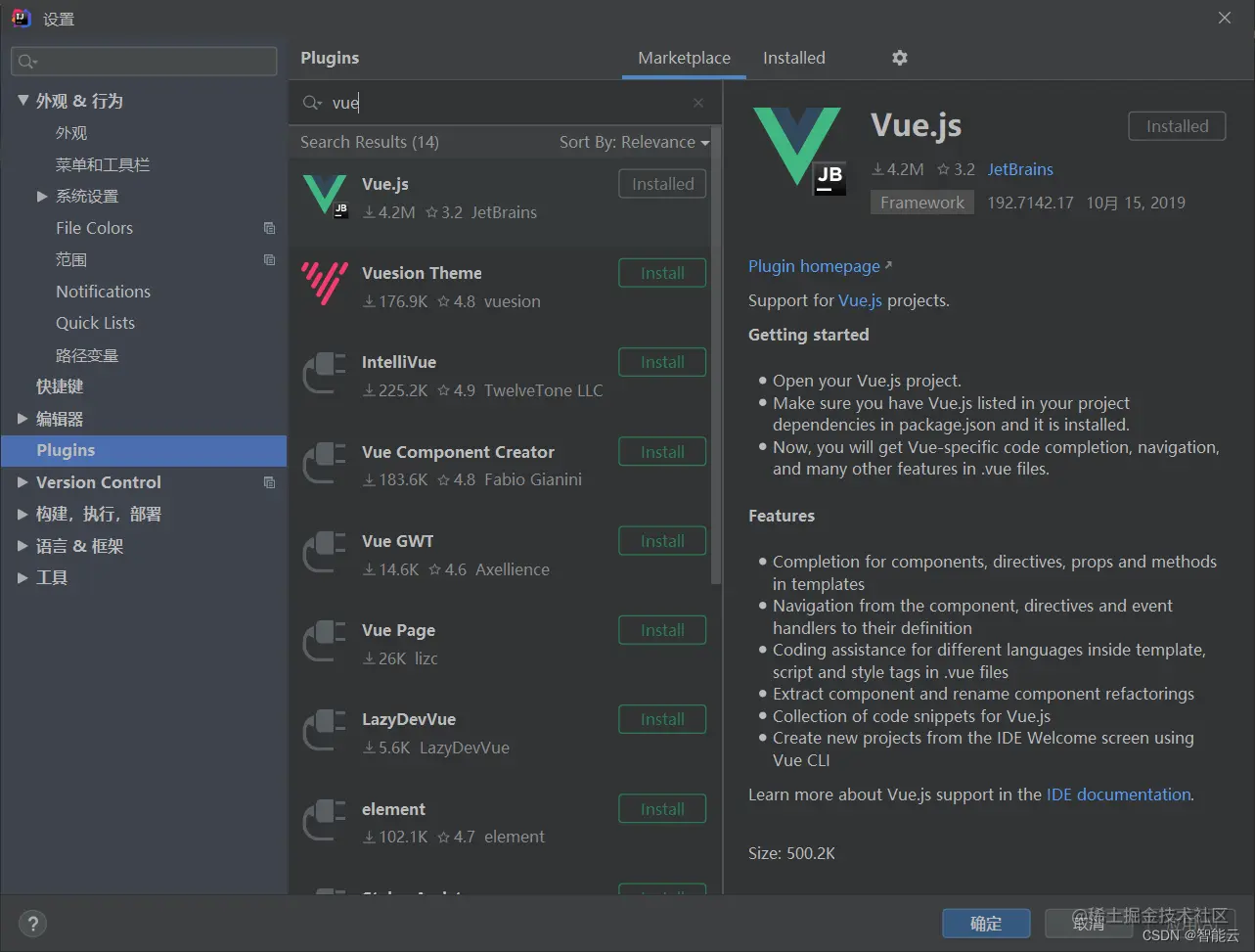This screenshot has height=952, width=1255.
Task: Open the Plugin homepage link
Action: [814, 266]
